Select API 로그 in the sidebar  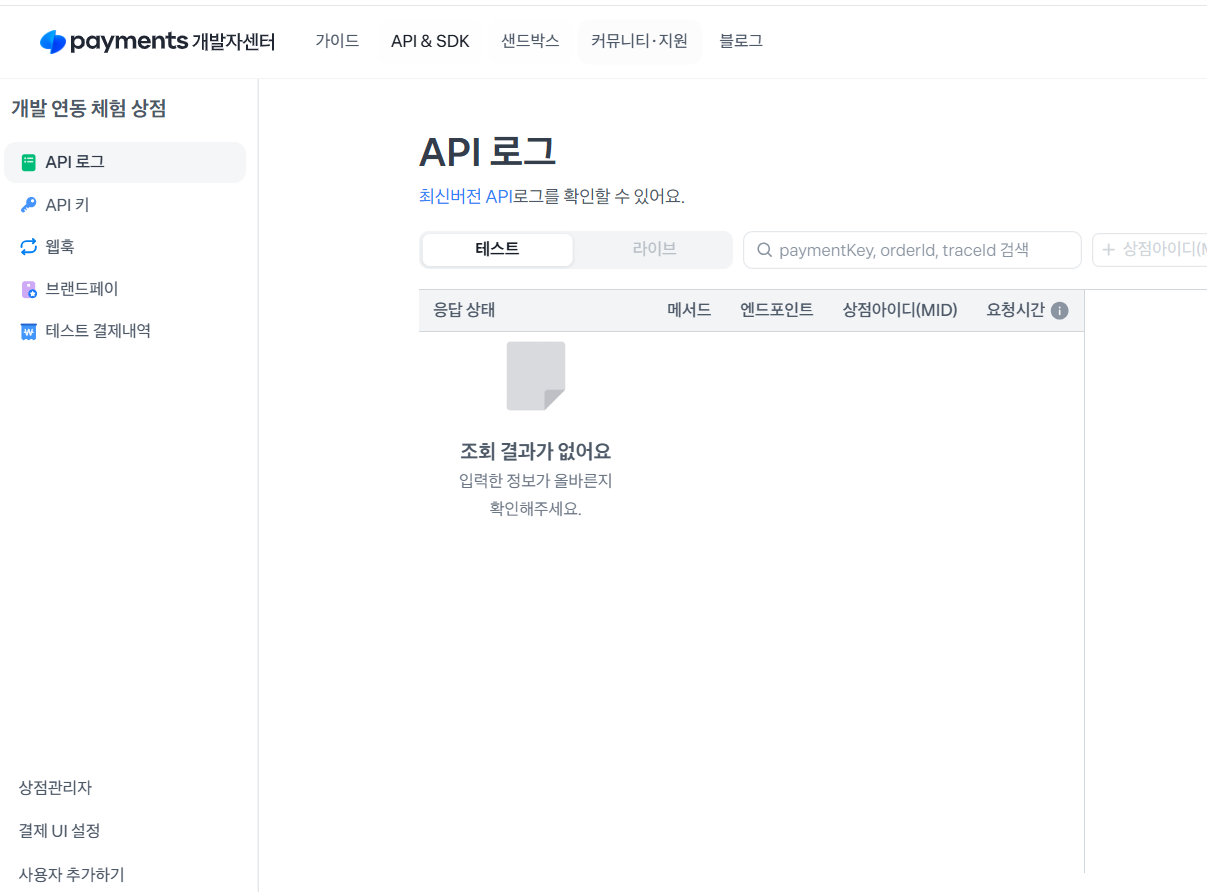(x=125, y=162)
